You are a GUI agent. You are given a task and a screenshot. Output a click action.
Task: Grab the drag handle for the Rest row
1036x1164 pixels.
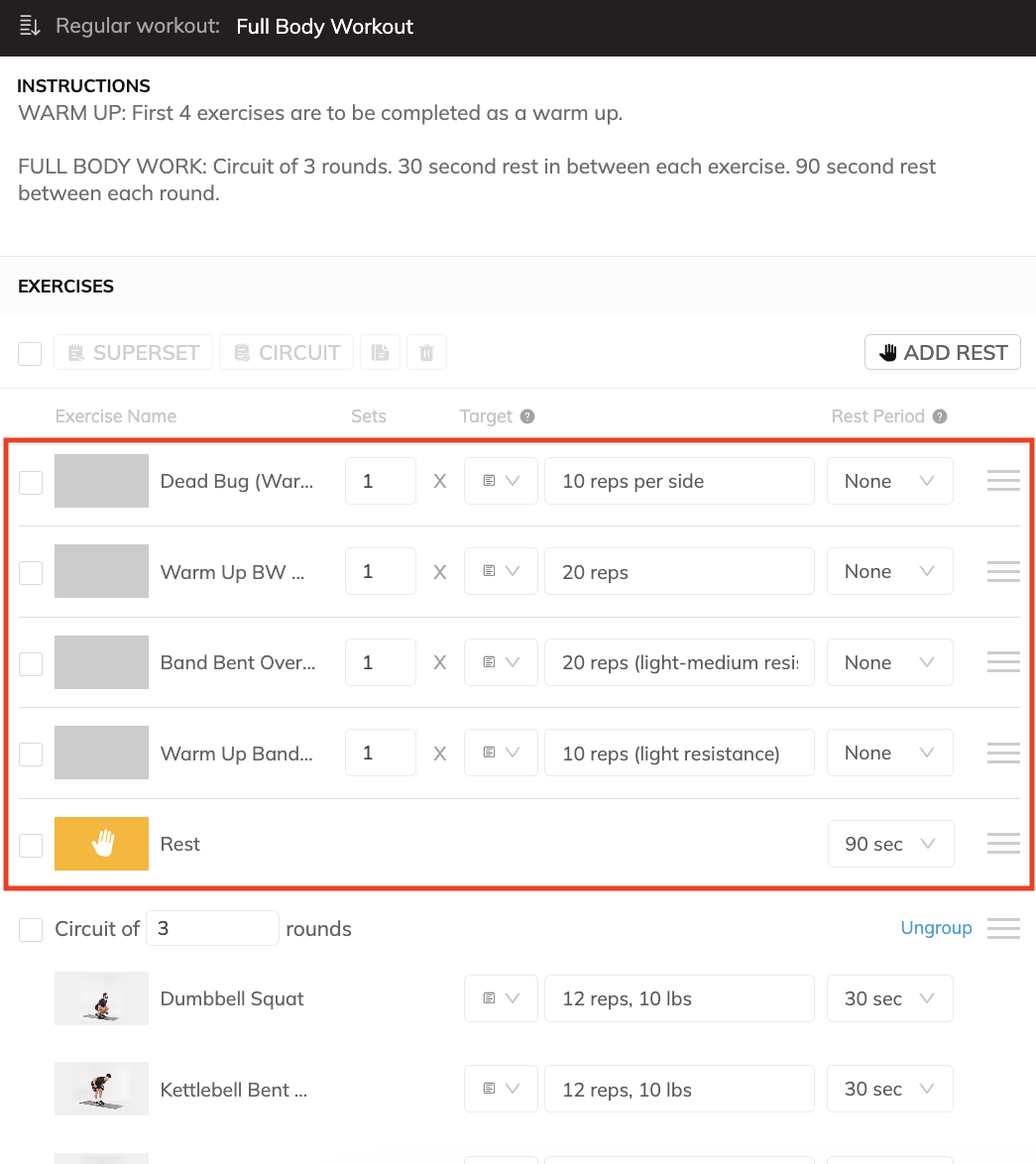coord(1003,844)
